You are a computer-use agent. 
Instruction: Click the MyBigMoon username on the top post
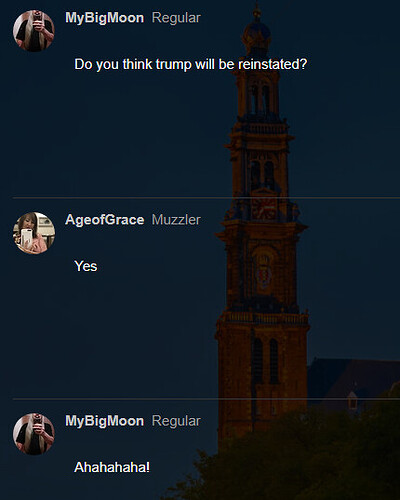click(104, 18)
